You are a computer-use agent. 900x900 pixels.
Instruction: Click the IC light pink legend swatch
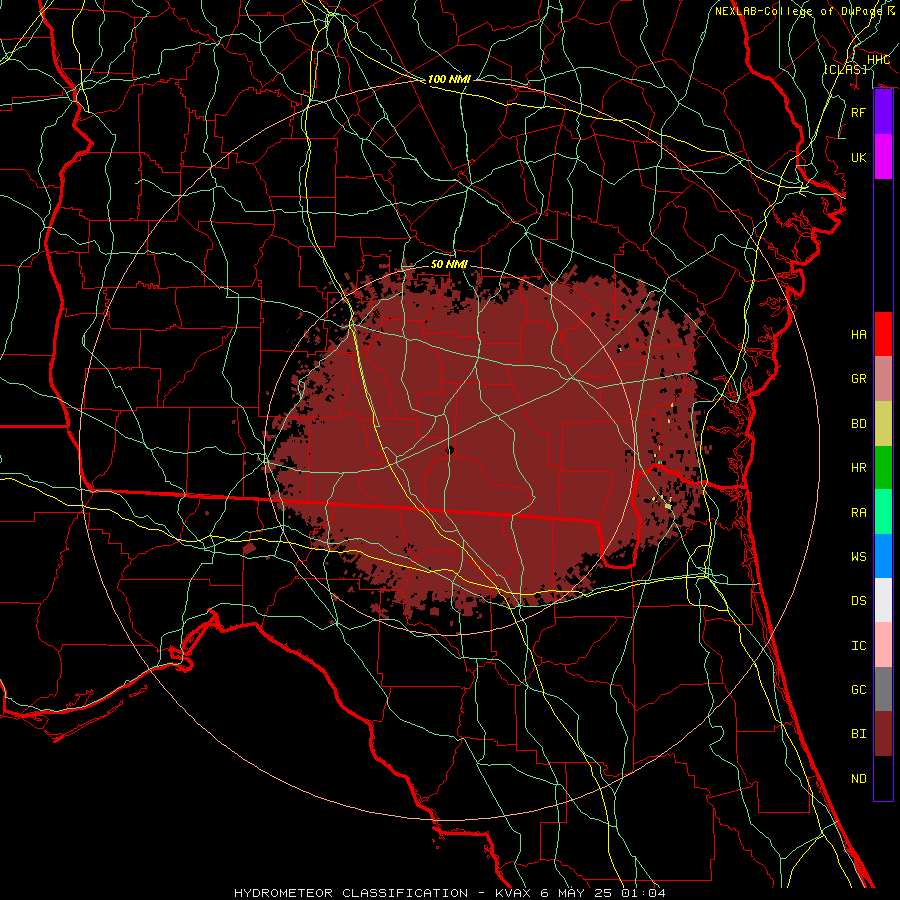(883, 645)
